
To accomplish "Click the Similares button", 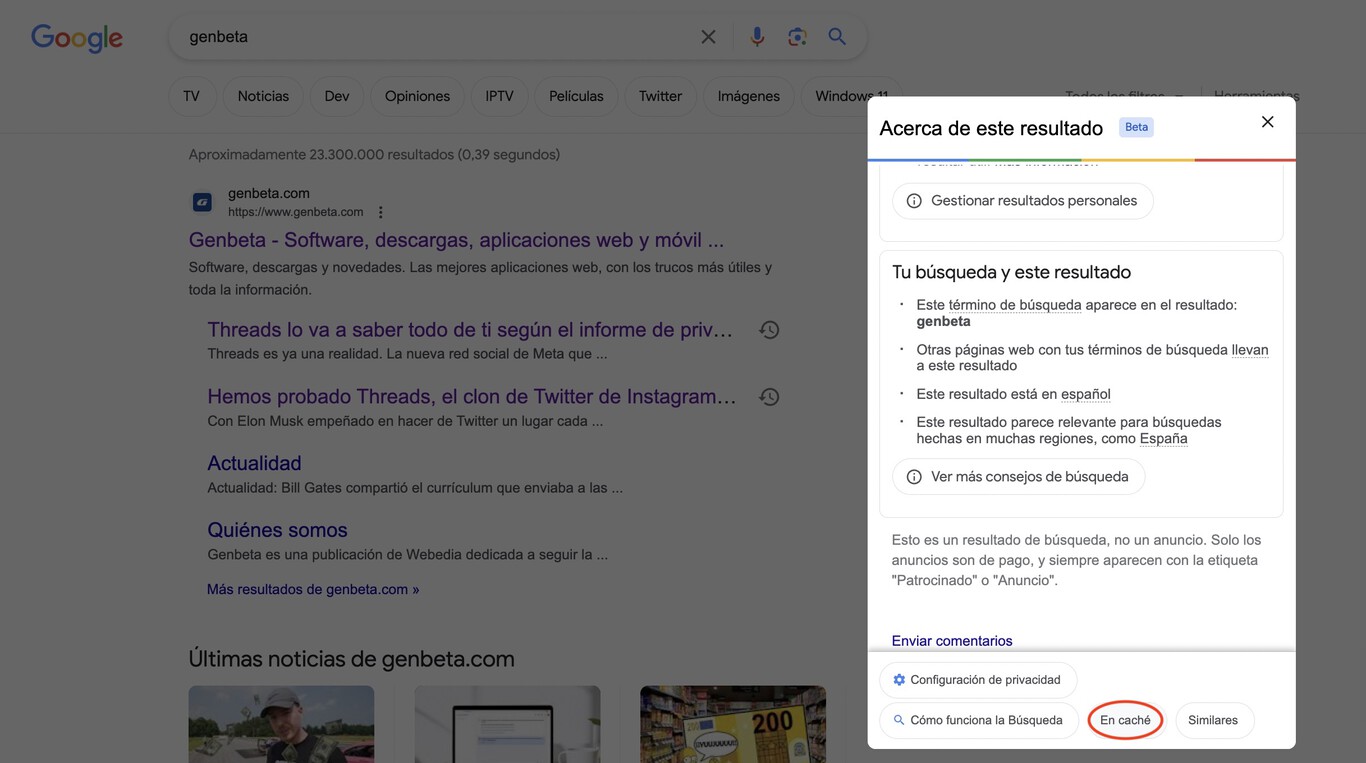I will (1214, 719).
